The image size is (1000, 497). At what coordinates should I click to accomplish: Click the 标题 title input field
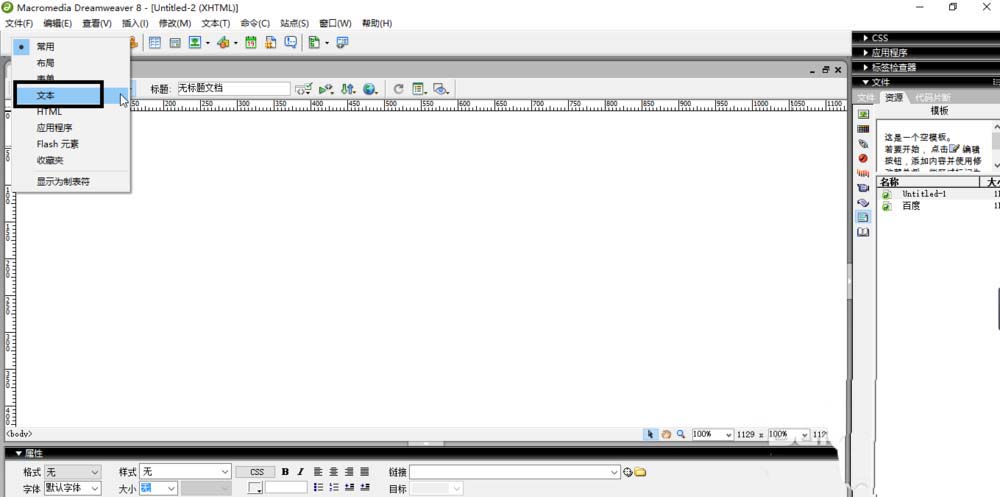[233, 89]
